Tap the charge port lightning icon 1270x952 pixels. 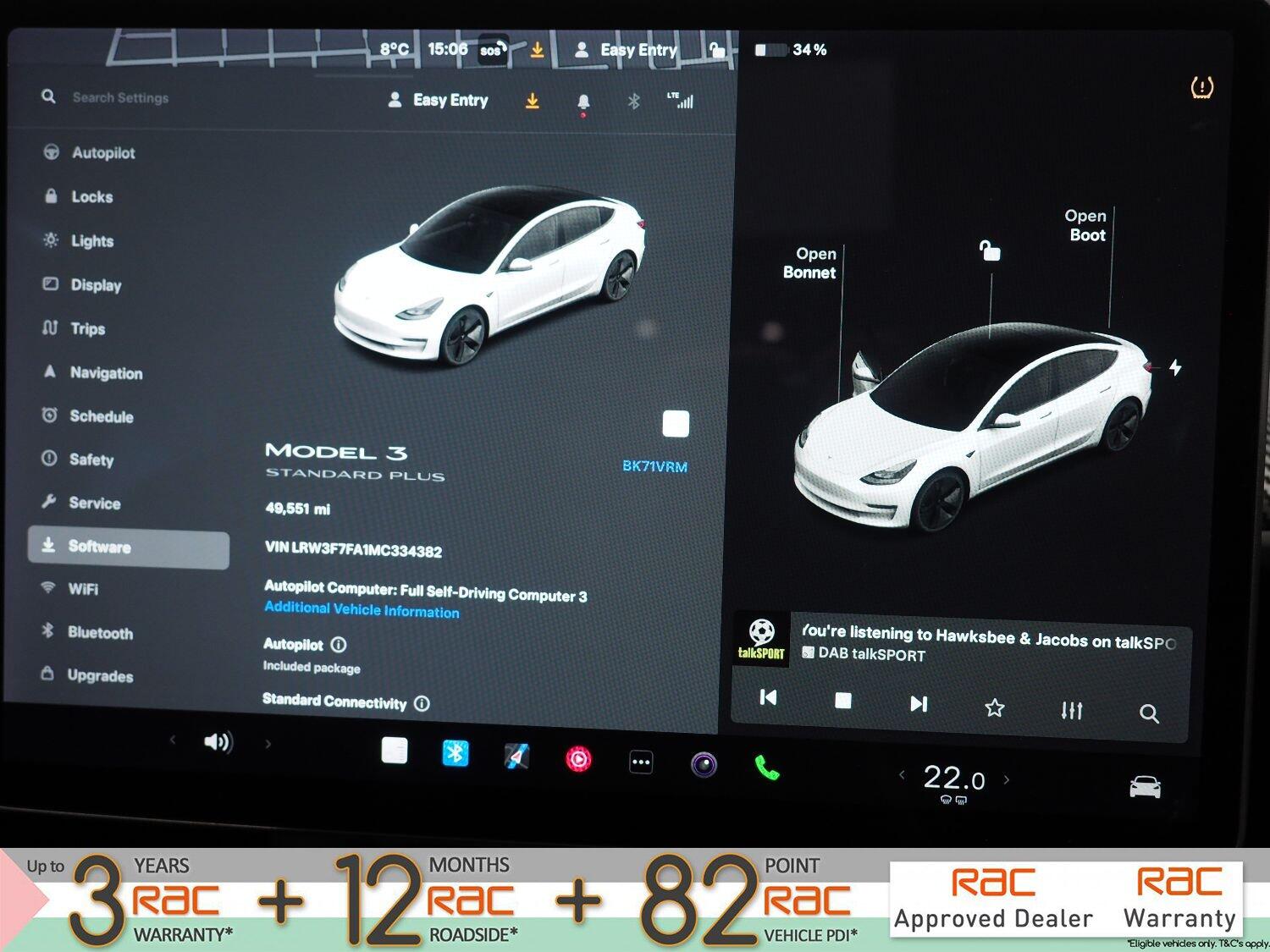tap(1175, 367)
